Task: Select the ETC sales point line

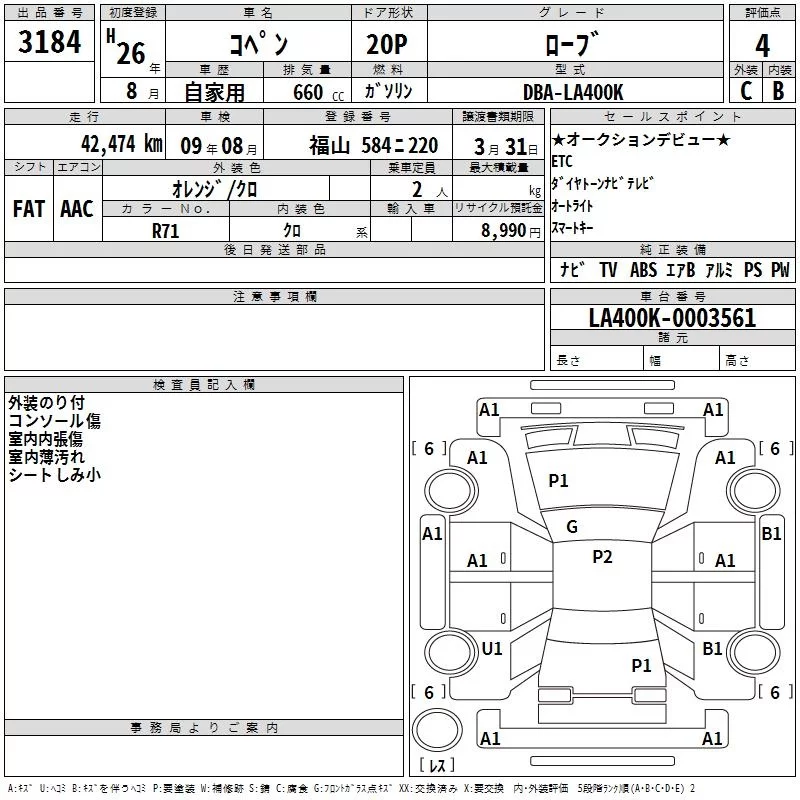Action: [562, 161]
